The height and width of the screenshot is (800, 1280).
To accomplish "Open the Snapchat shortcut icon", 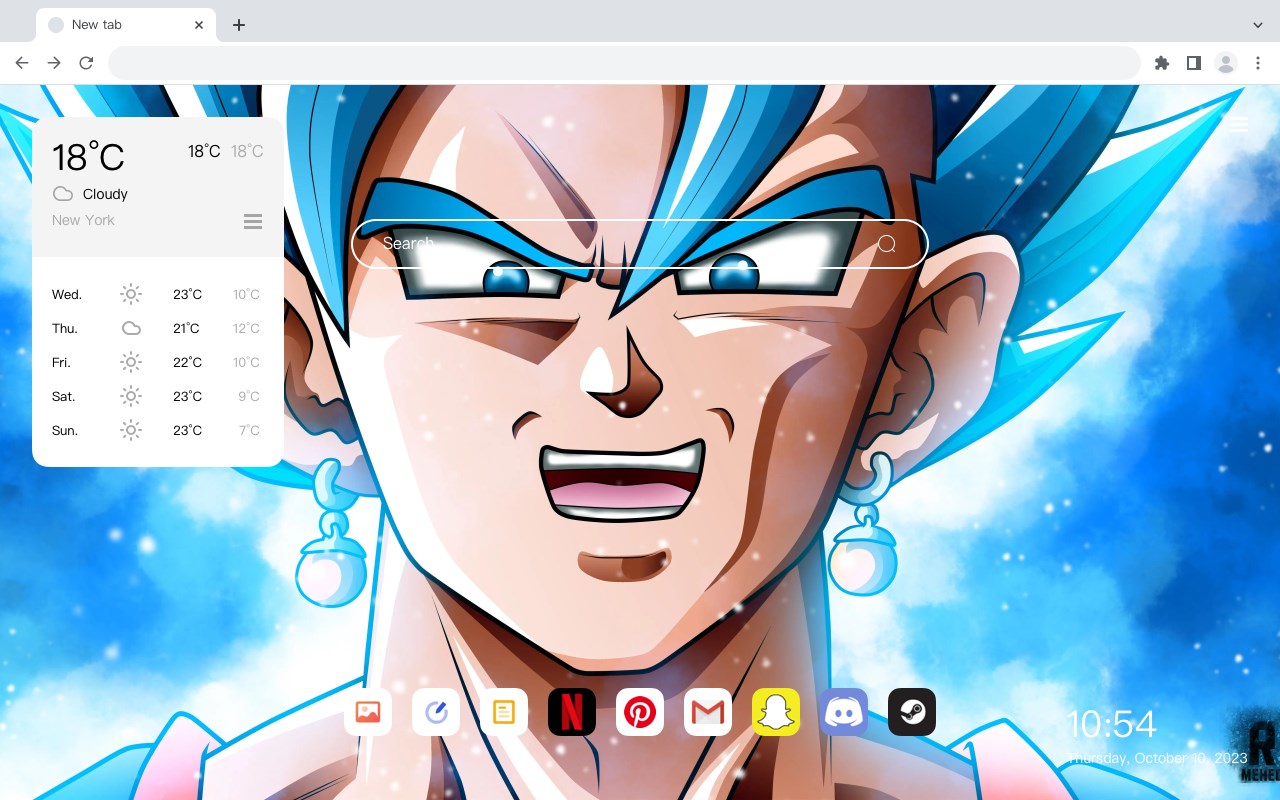I will 776,712.
